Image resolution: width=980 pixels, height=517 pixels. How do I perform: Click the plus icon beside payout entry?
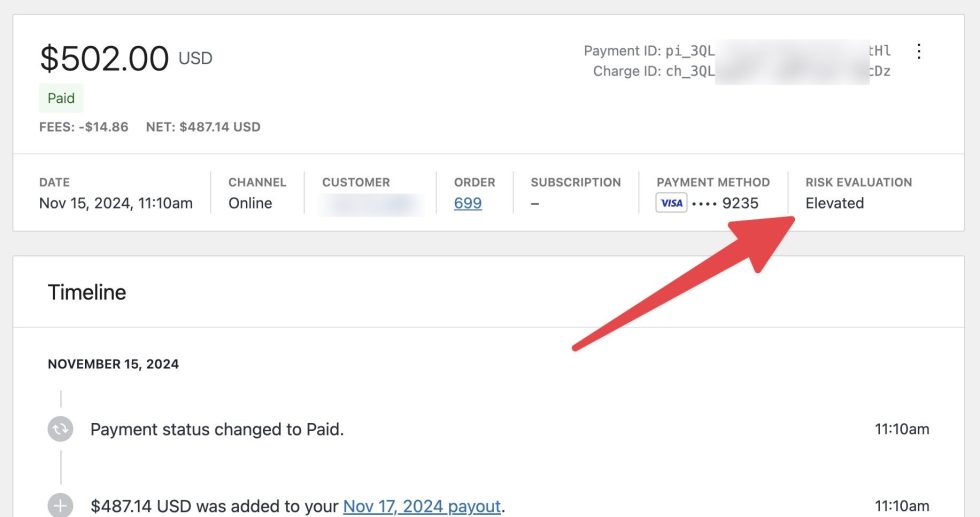61,506
